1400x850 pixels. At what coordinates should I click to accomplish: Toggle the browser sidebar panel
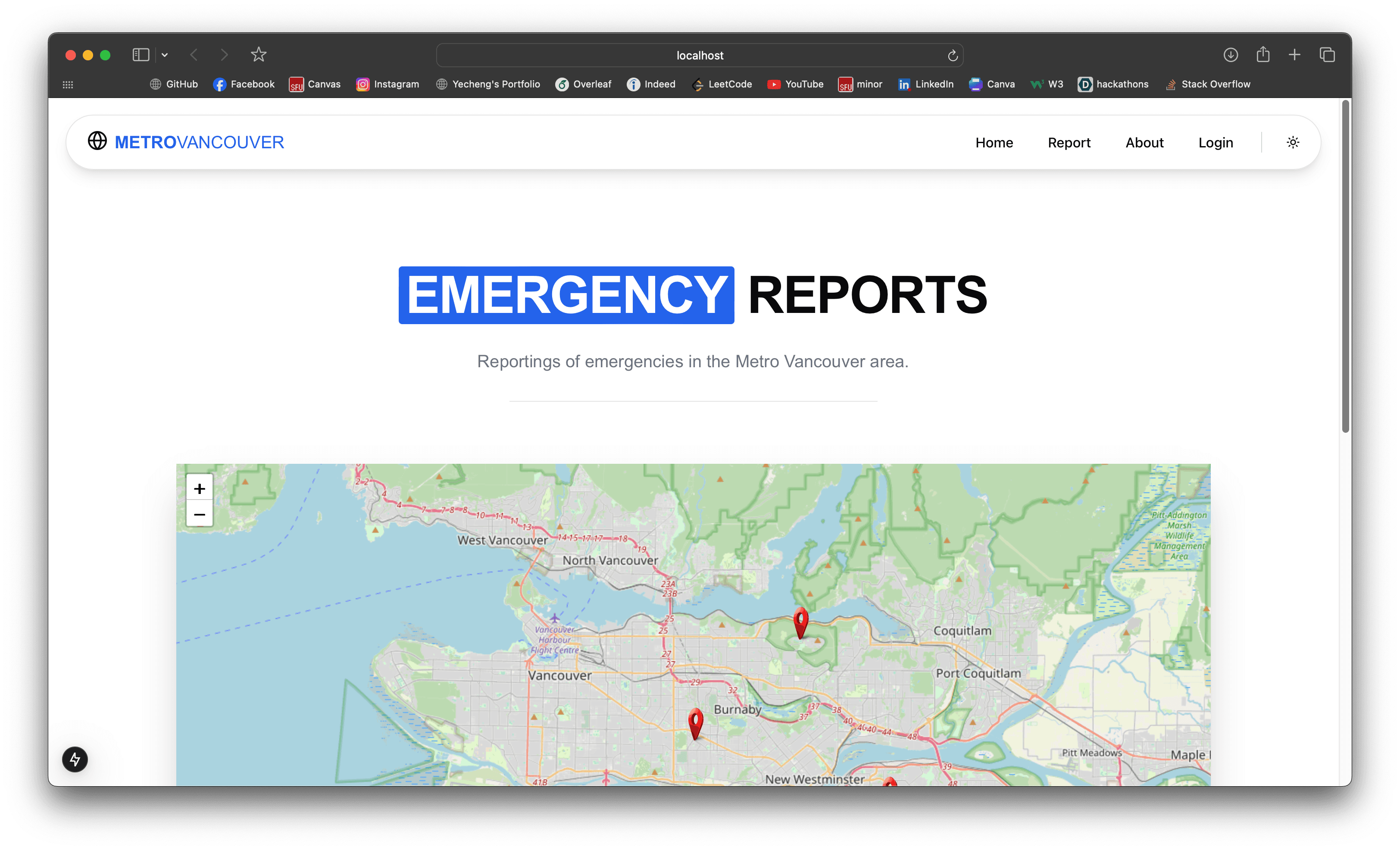point(141,55)
